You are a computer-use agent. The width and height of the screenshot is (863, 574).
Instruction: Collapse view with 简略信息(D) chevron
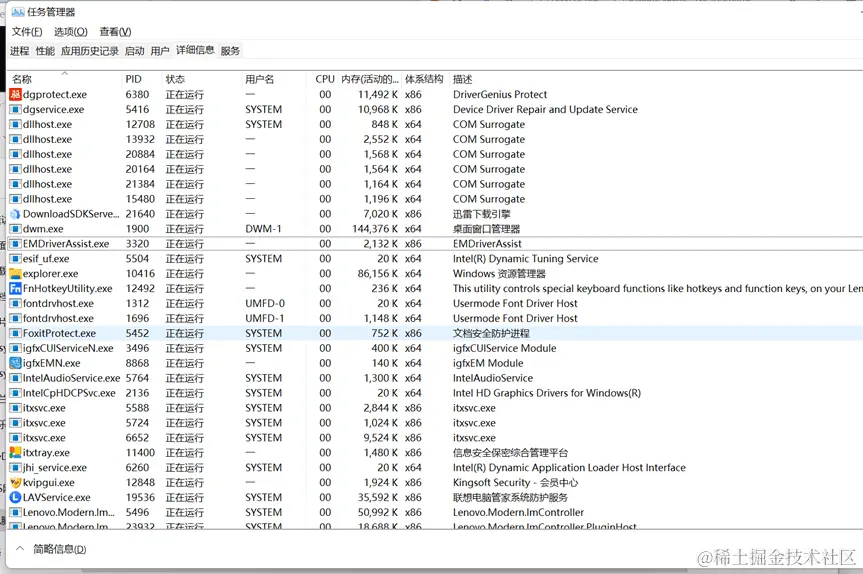(20, 548)
